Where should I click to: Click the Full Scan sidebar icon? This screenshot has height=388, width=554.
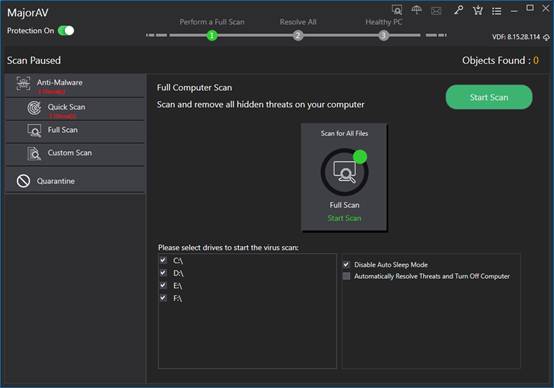point(34,131)
